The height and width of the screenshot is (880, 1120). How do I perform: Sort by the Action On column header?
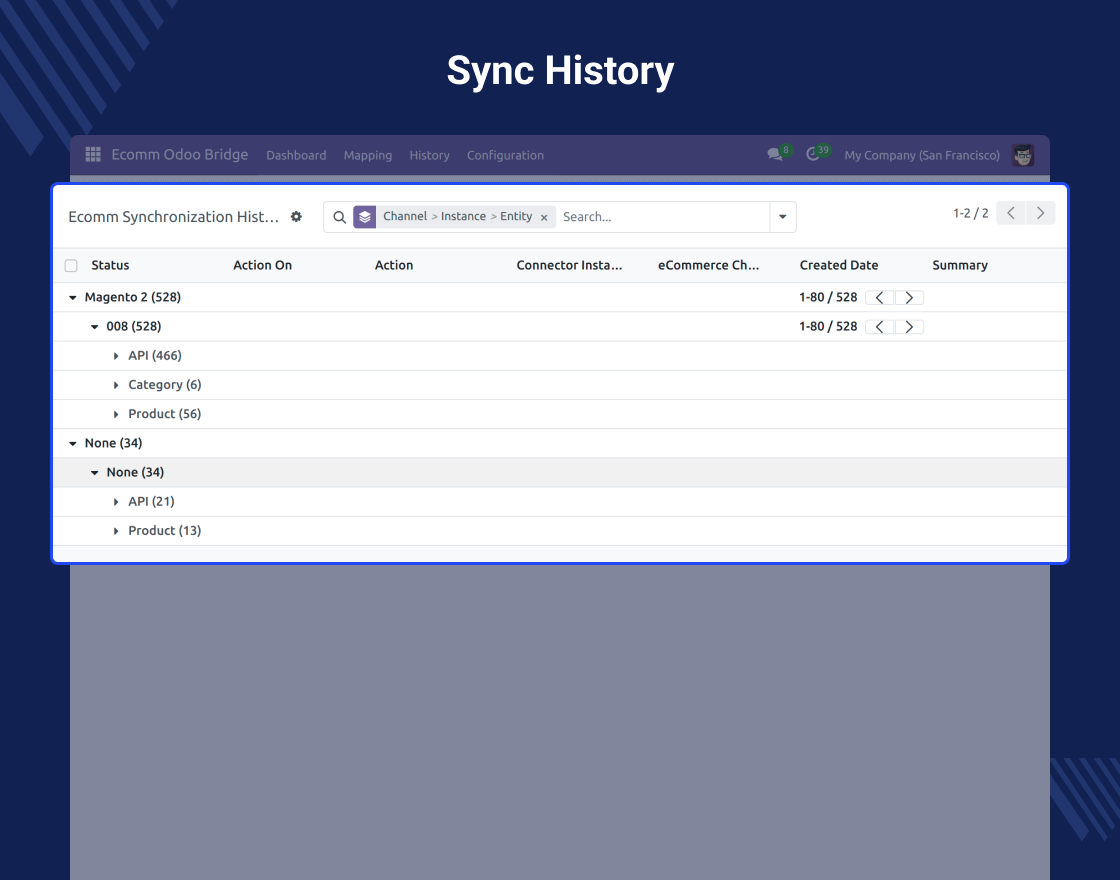[263, 265]
